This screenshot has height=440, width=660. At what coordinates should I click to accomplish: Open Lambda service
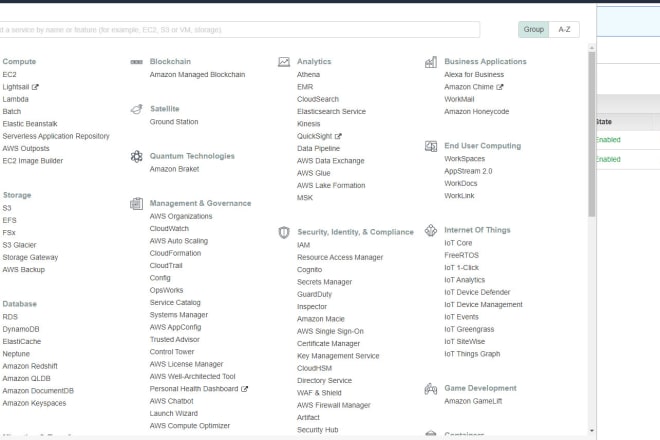click(16, 99)
